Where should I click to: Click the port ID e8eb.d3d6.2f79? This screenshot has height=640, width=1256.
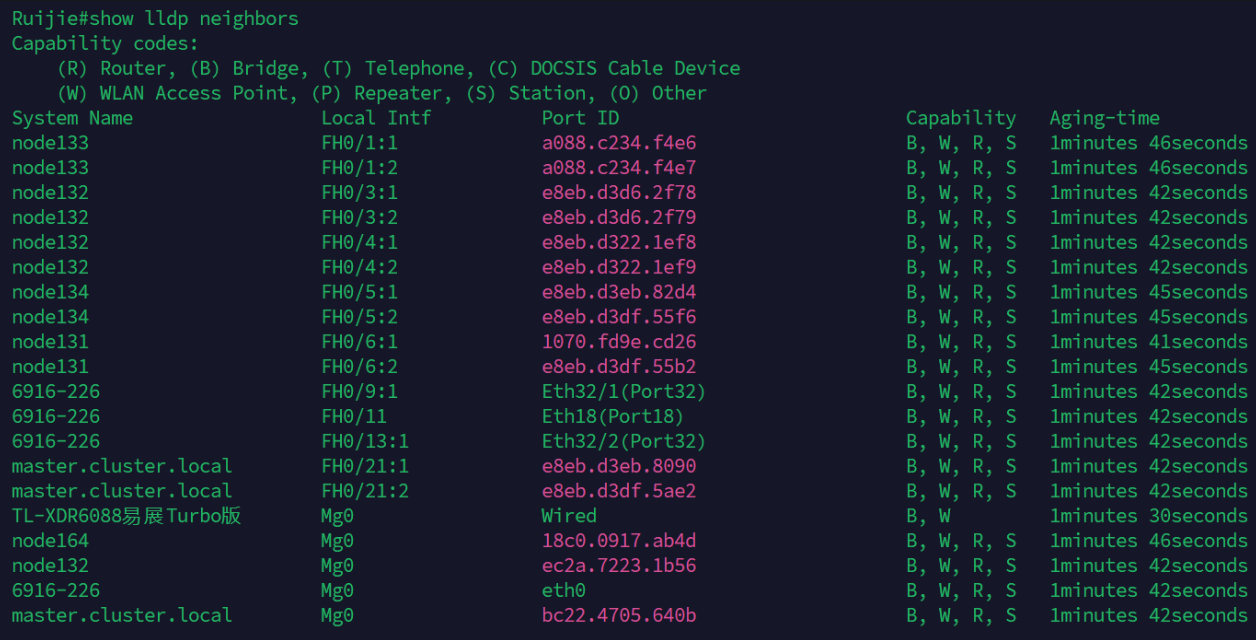(x=619, y=218)
